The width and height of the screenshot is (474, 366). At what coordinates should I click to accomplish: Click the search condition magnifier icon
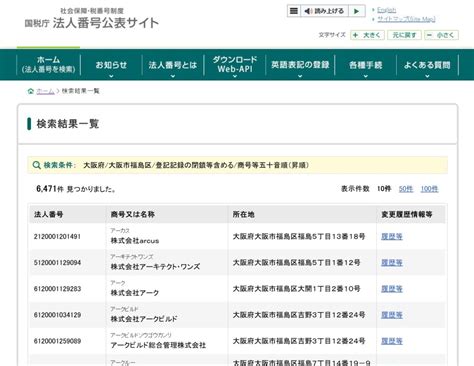pos(36,165)
